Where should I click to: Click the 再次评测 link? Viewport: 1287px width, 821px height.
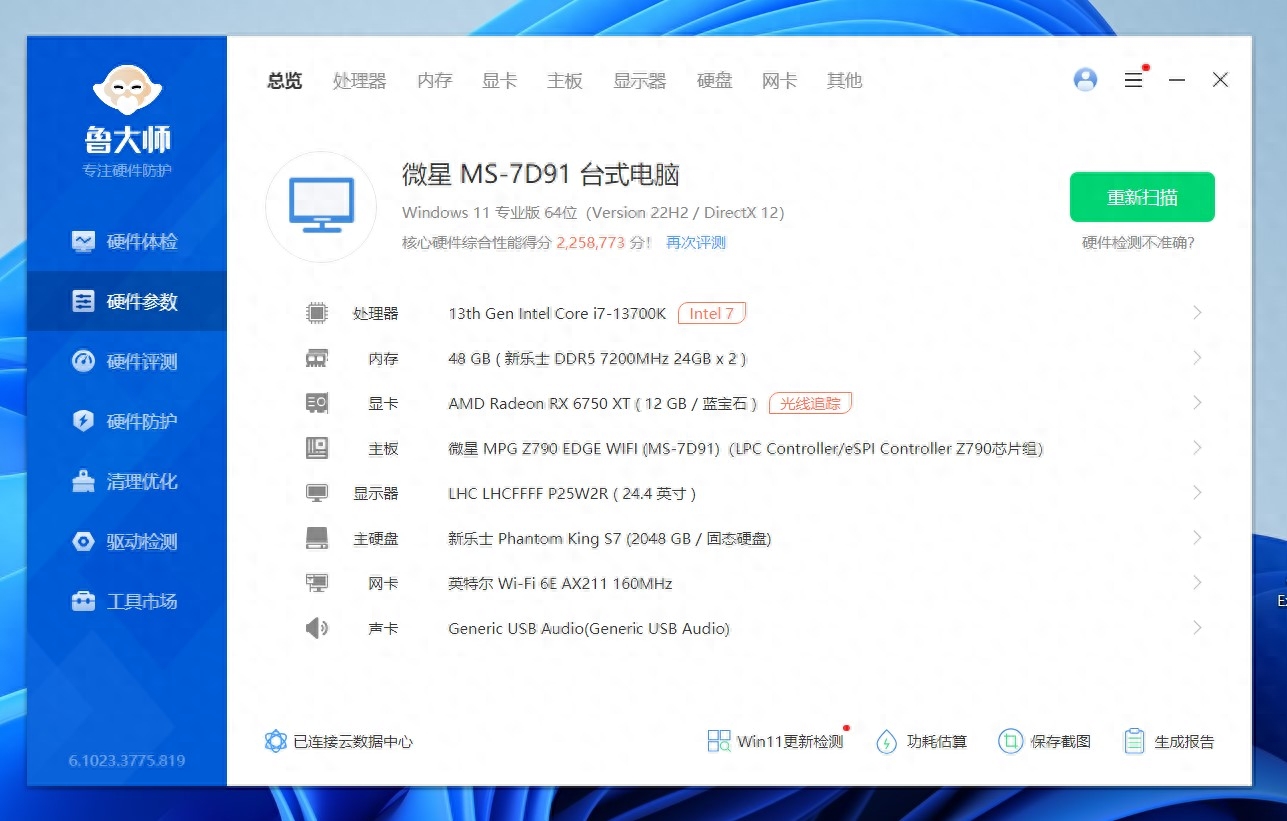click(x=696, y=242)
